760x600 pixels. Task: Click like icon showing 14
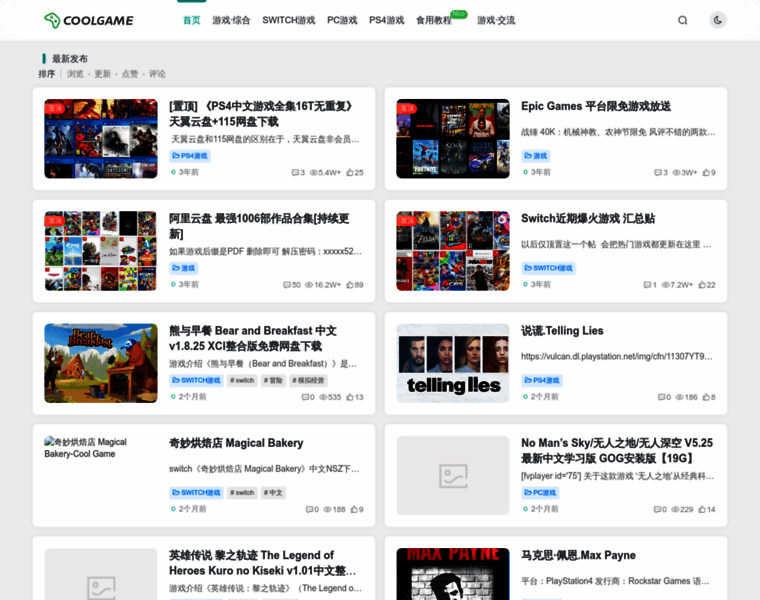[x=702, y=509]
